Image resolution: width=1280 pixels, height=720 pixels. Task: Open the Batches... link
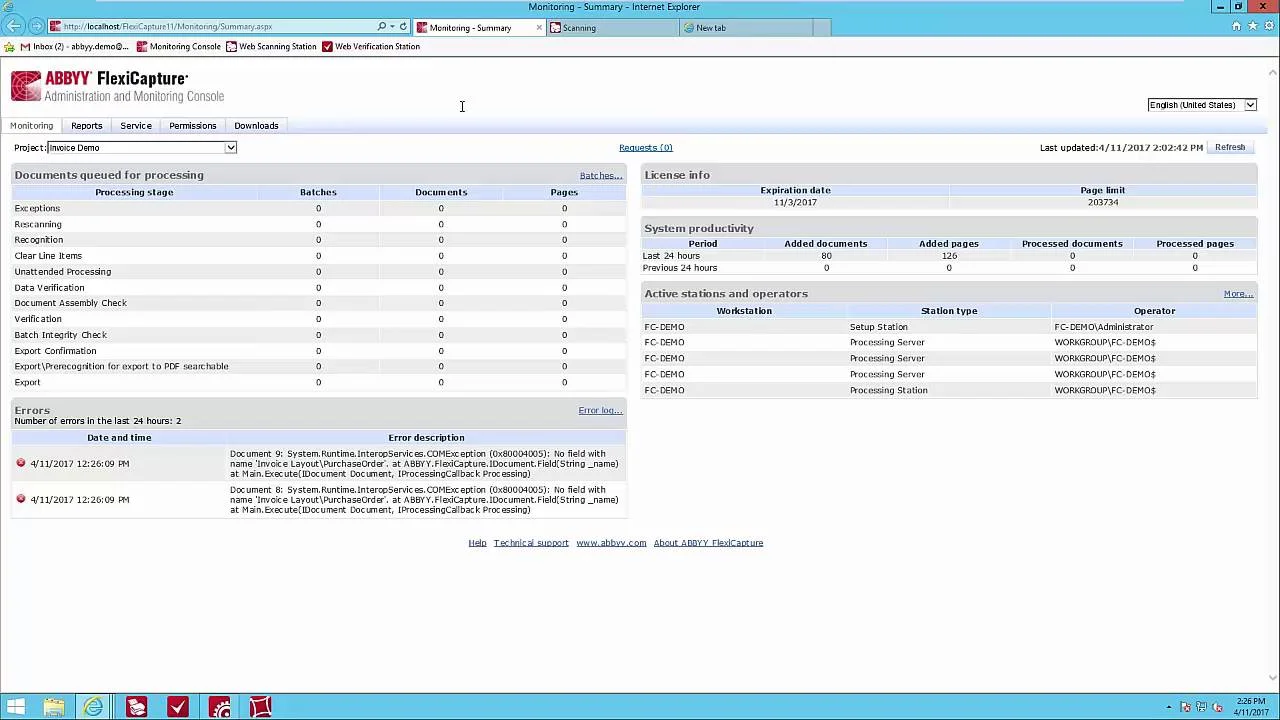[601, 176]
